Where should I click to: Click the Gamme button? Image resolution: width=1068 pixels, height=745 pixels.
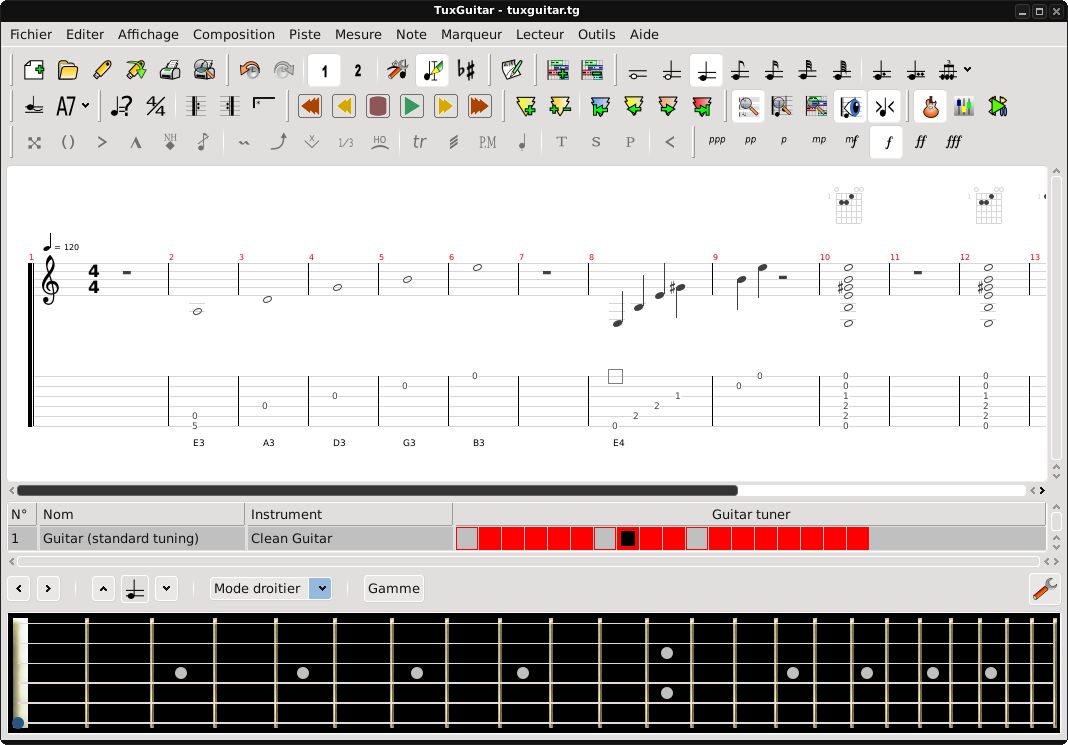pyautogui.click(x=393, y=588)
